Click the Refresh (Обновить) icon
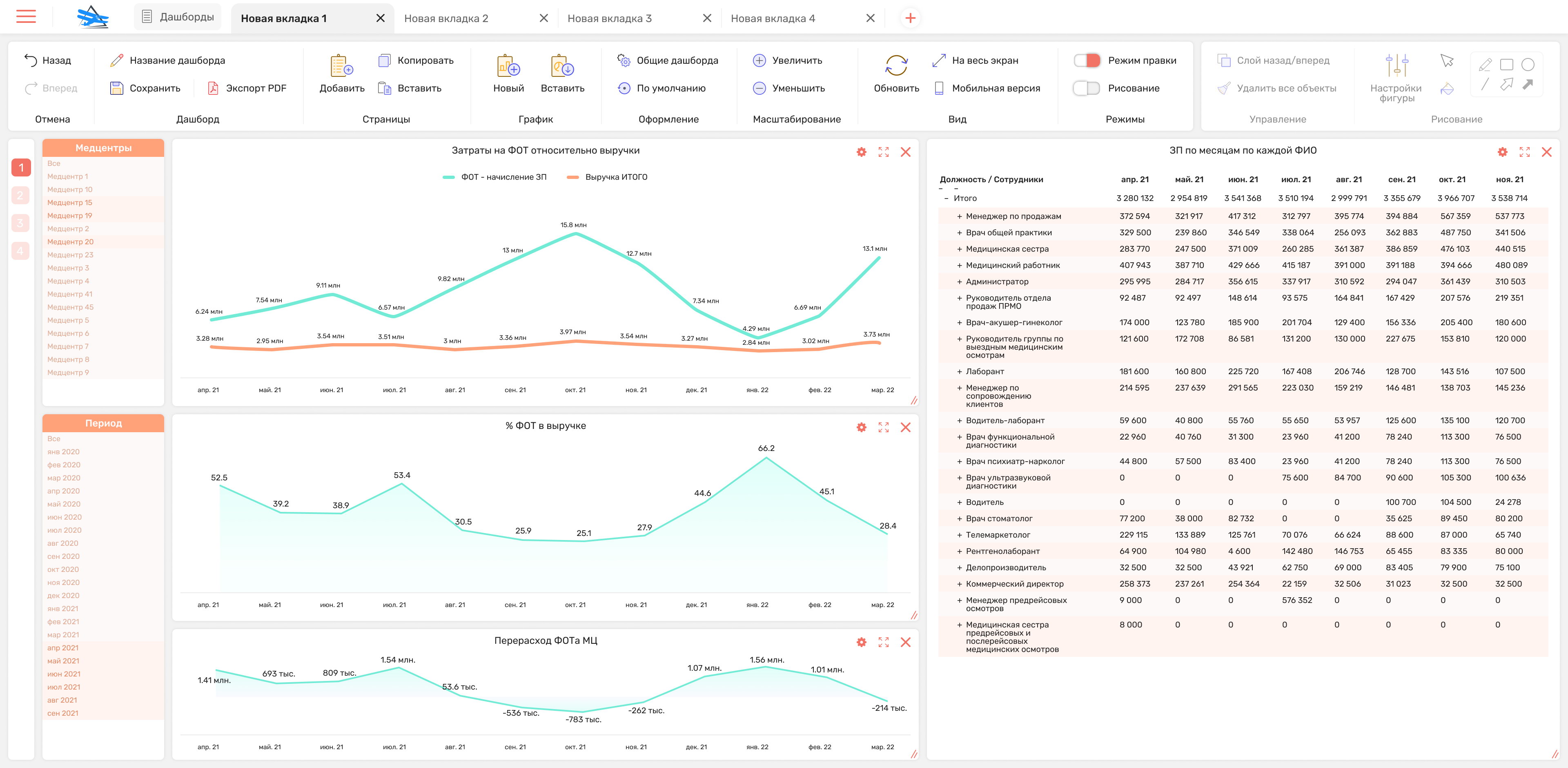The width and height of the screenshot is (1568, 768). tap(896, 66)
